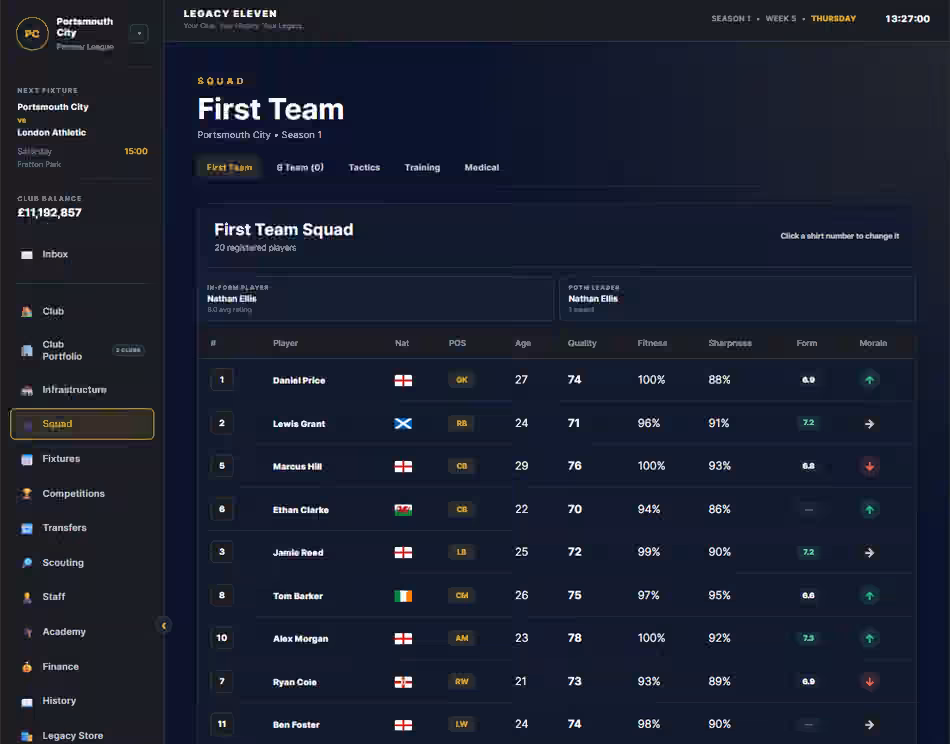Viewport: 950px width, 744px height.
Task: Click the POTM Leader Nathan Ellis card
Action: point(737,299)
